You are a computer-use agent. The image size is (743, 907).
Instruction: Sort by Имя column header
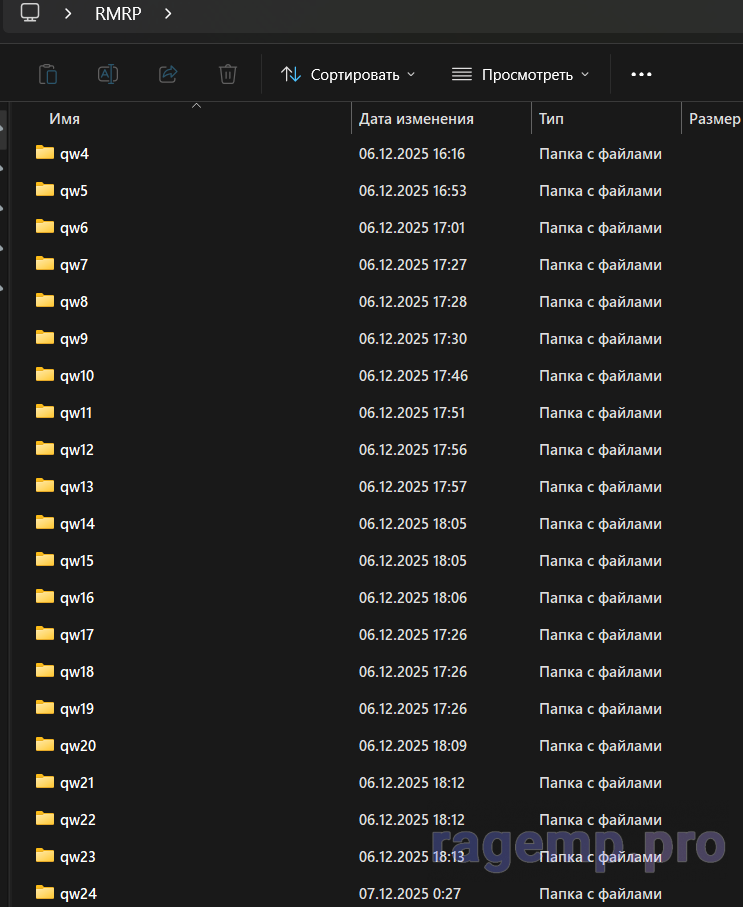[64, 119]
